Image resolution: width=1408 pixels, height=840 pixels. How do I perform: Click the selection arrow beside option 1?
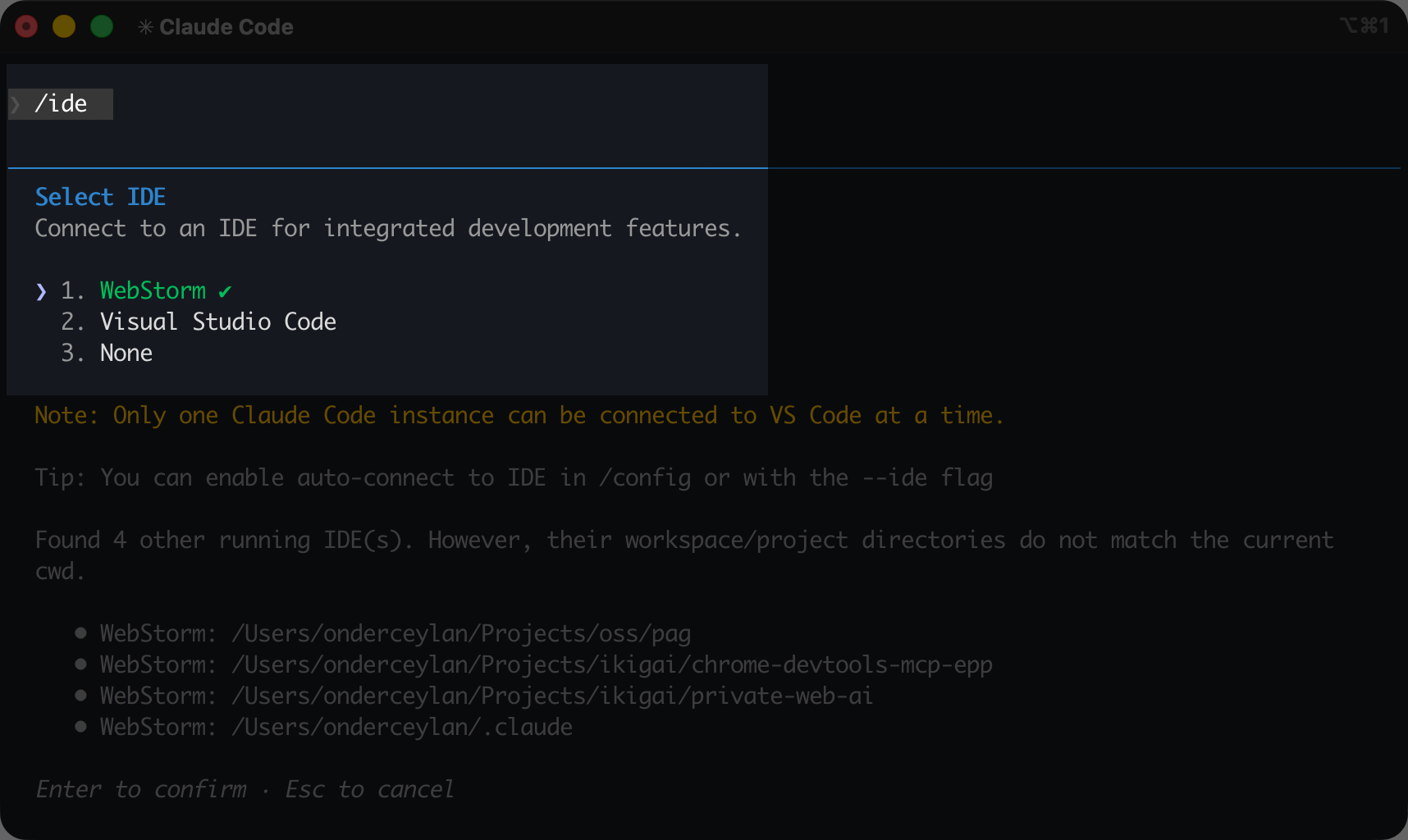(x=41, y=291)
